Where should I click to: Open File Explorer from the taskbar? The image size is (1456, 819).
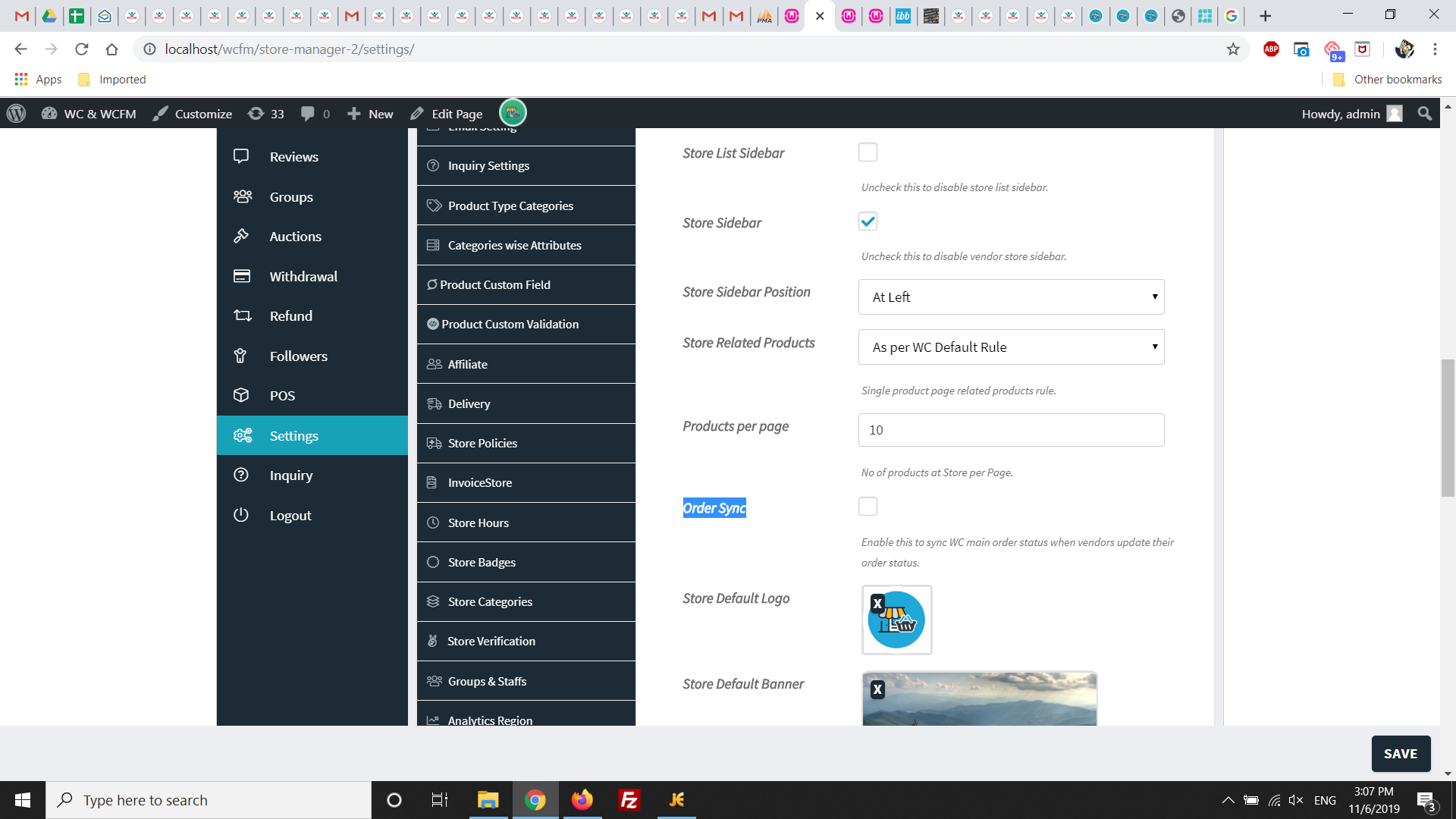[488, 800]
